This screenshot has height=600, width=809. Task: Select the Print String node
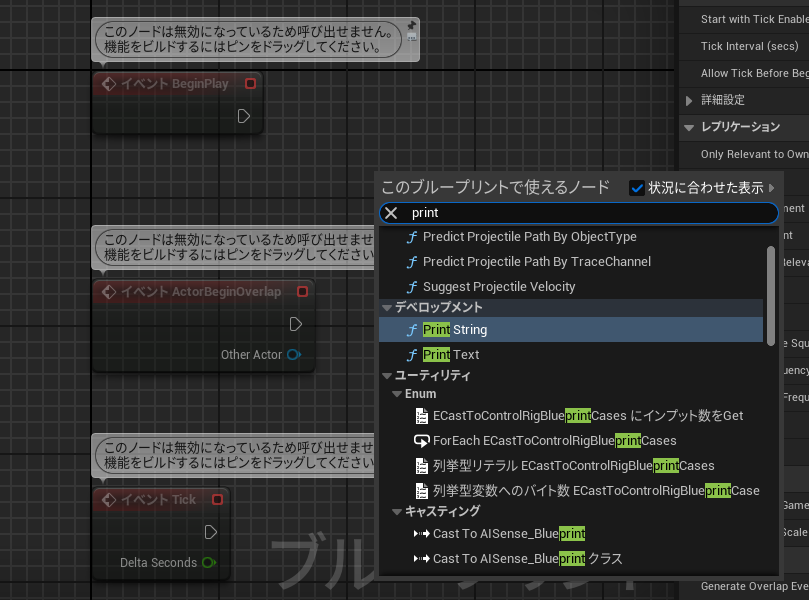click(455, 330)
